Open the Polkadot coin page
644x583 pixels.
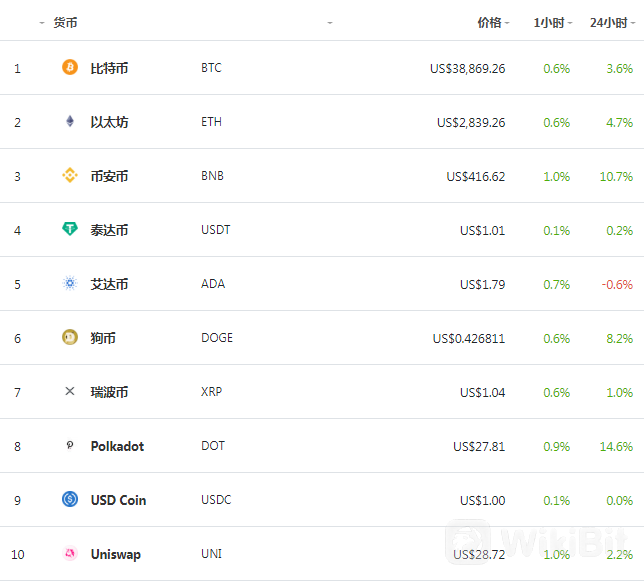(117, 446)
